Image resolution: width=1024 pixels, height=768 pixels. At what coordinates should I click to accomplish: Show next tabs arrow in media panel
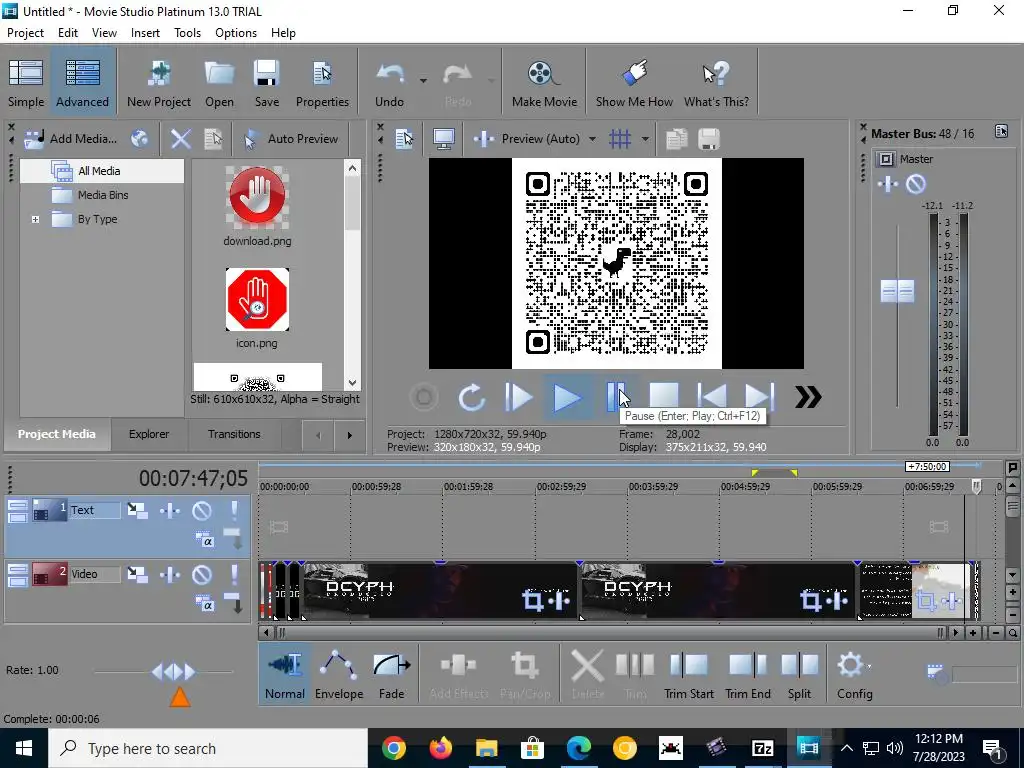[349, 435]
